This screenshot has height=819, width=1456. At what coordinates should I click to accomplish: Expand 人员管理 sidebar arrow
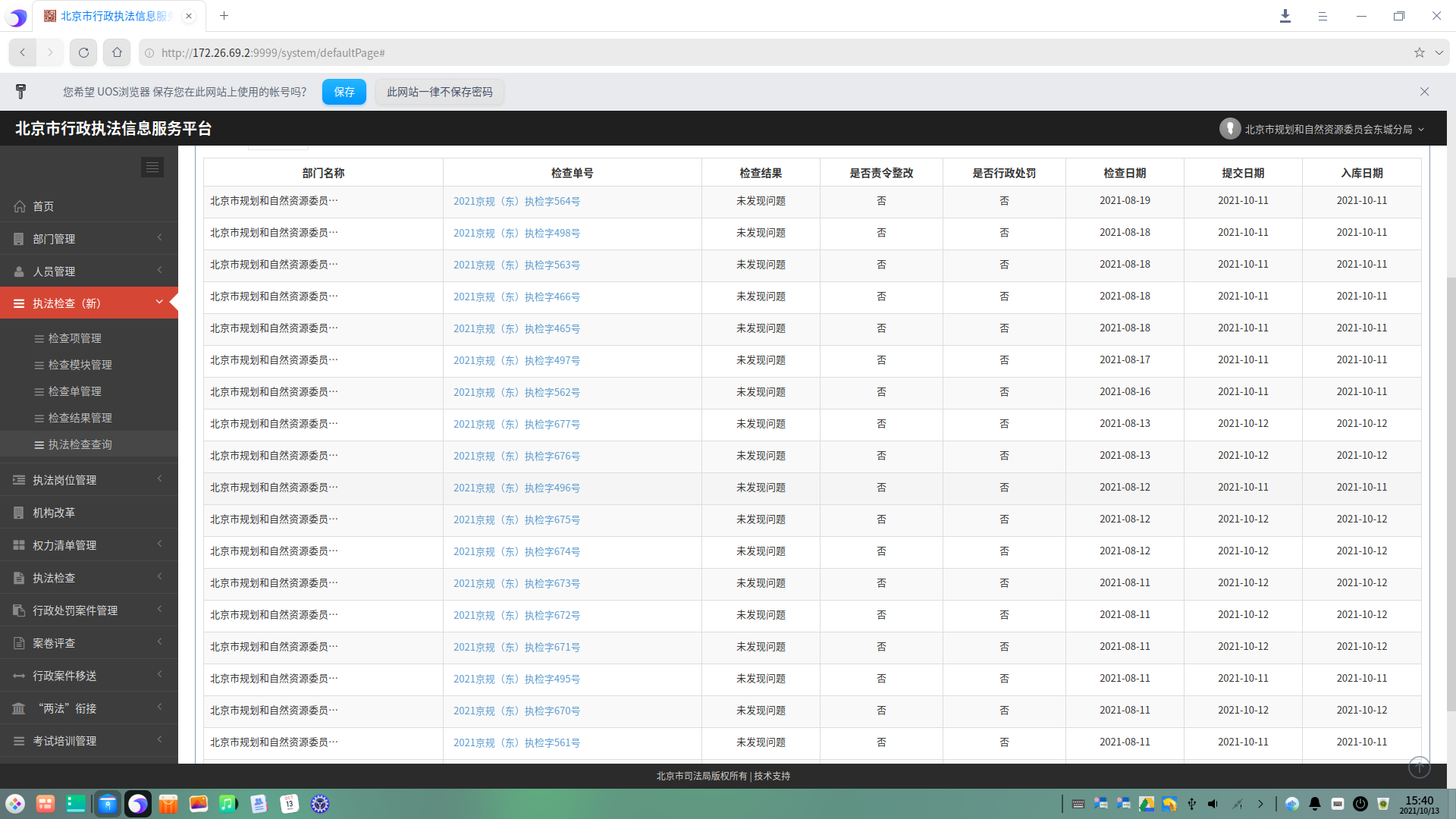coord(159,271)
